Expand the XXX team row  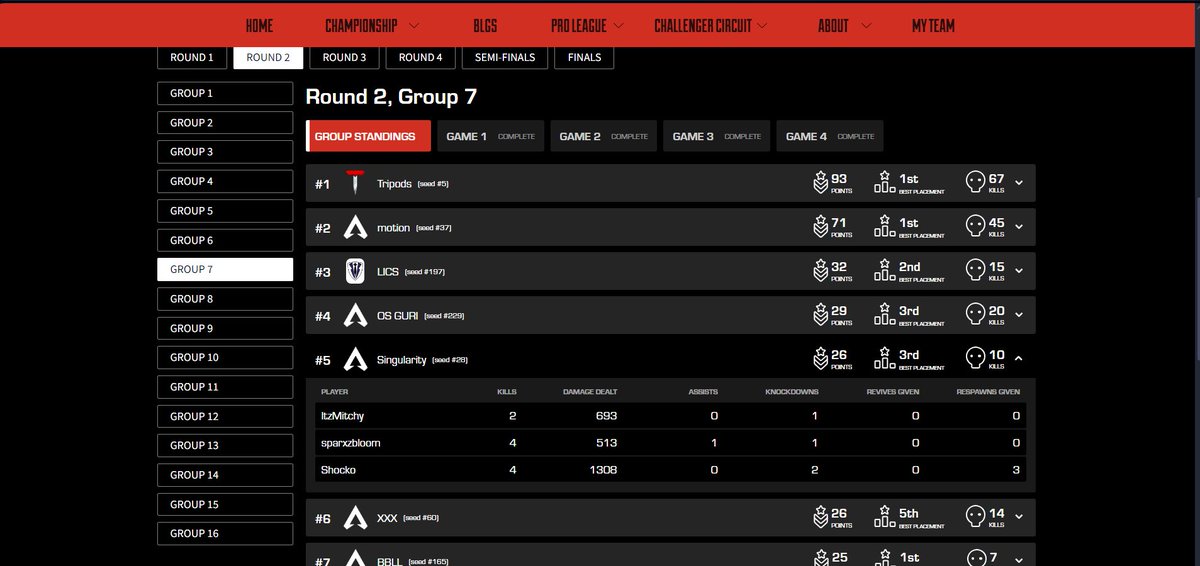[1019, 517]
